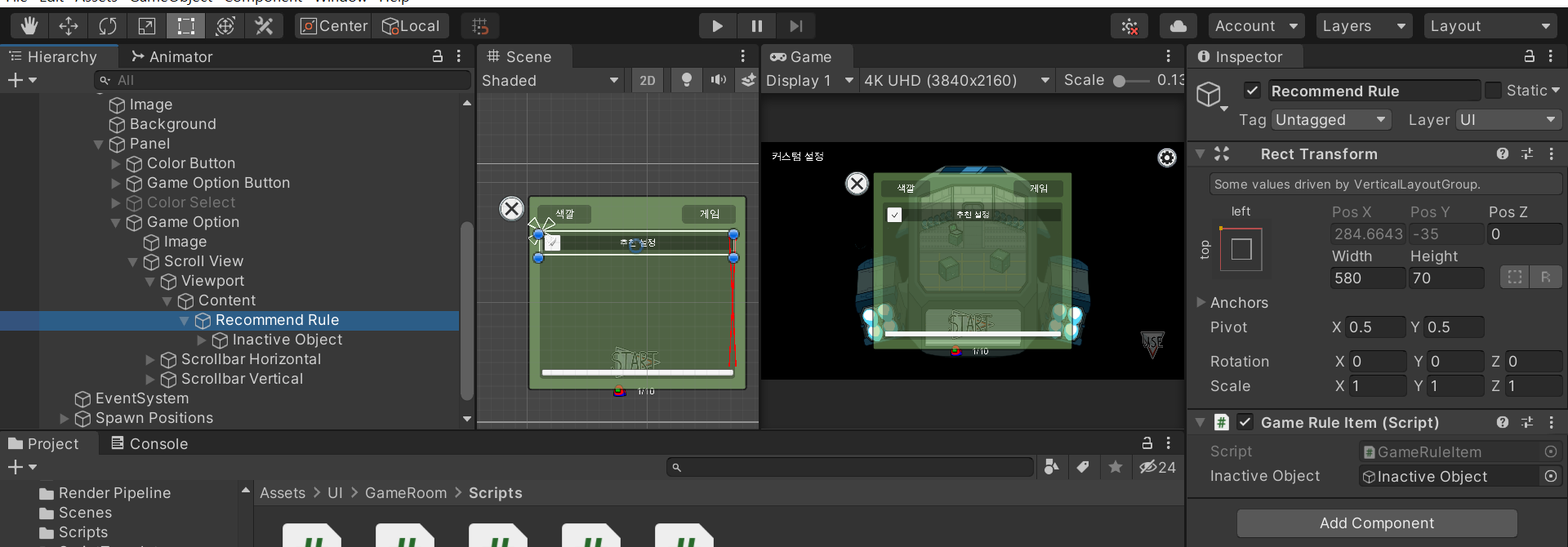This screenshot has width=1568, height=547.
Task: Open the Console tab
Action: 149,443
